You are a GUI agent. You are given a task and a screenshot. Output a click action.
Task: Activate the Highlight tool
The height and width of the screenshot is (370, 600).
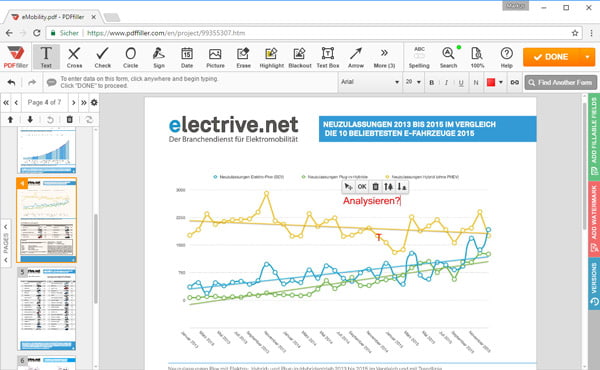272,57
